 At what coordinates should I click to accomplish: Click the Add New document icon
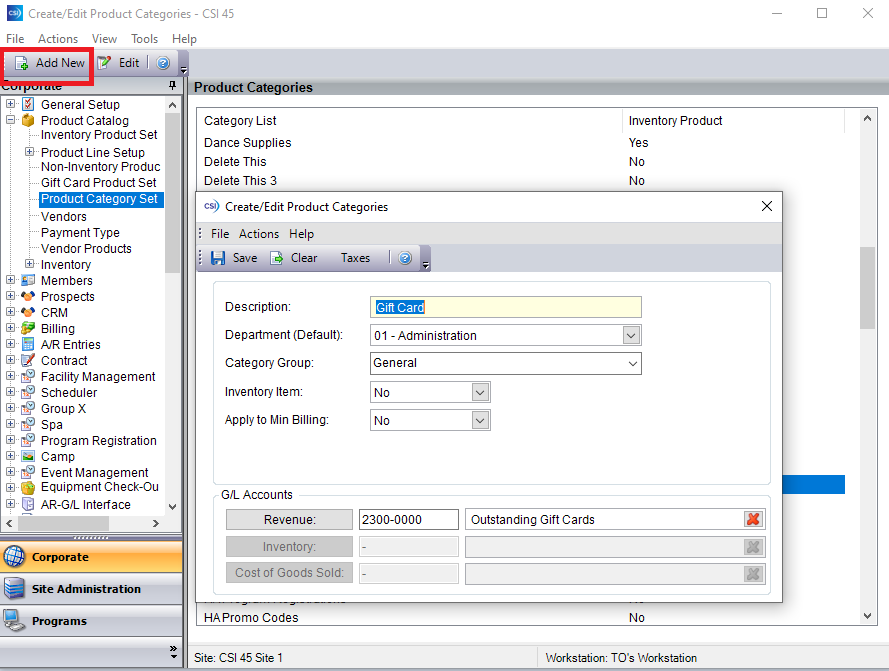[x=22, y=63]
